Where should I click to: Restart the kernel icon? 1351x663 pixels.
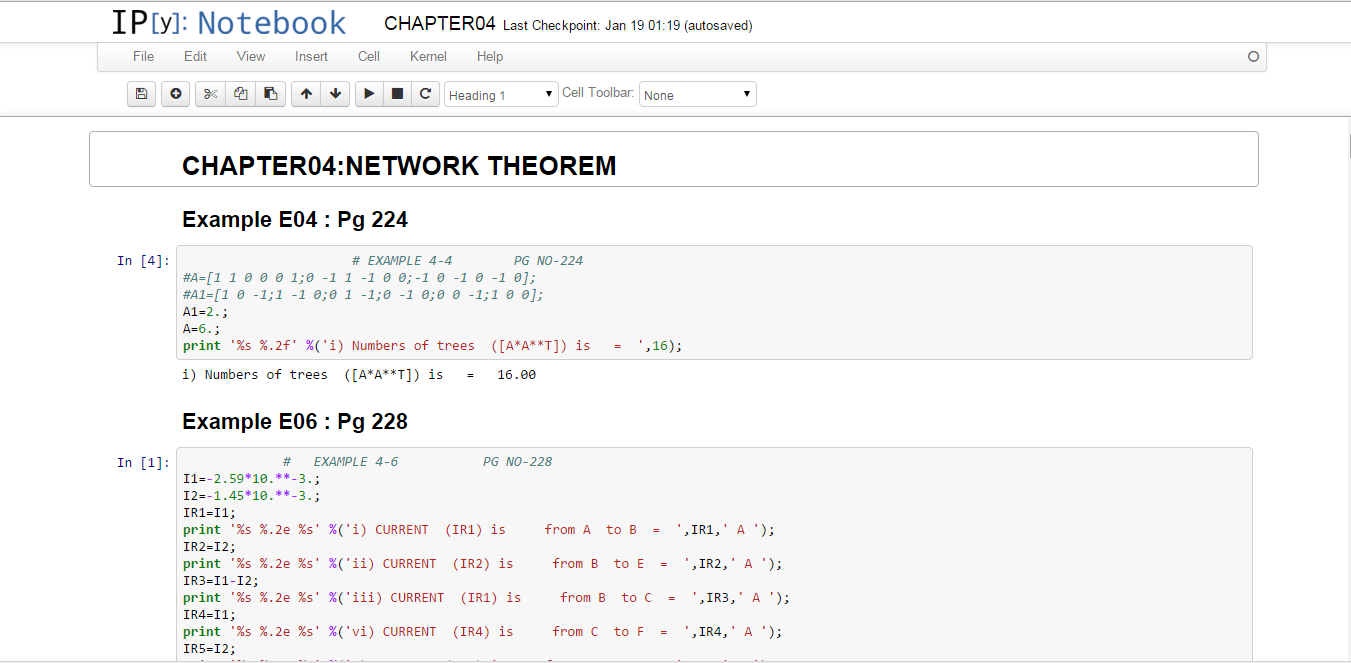(x=425, y=94)
